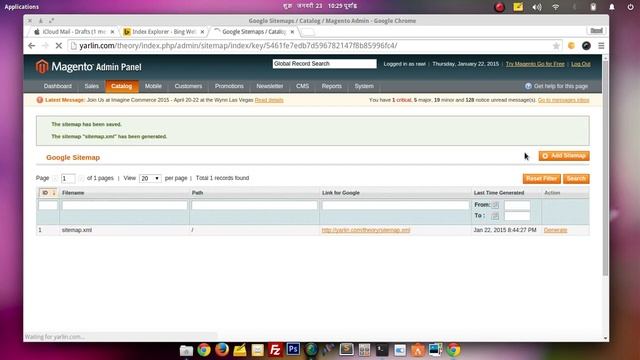
Task: Open the Mobile menu
Action: tap(153, 86)
